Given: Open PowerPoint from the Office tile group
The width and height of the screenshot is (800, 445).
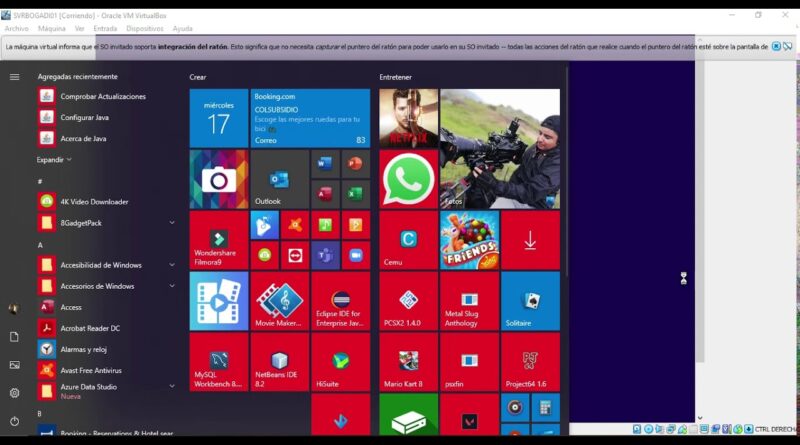Looking at the screenshot, I should [x=355, y=164].
